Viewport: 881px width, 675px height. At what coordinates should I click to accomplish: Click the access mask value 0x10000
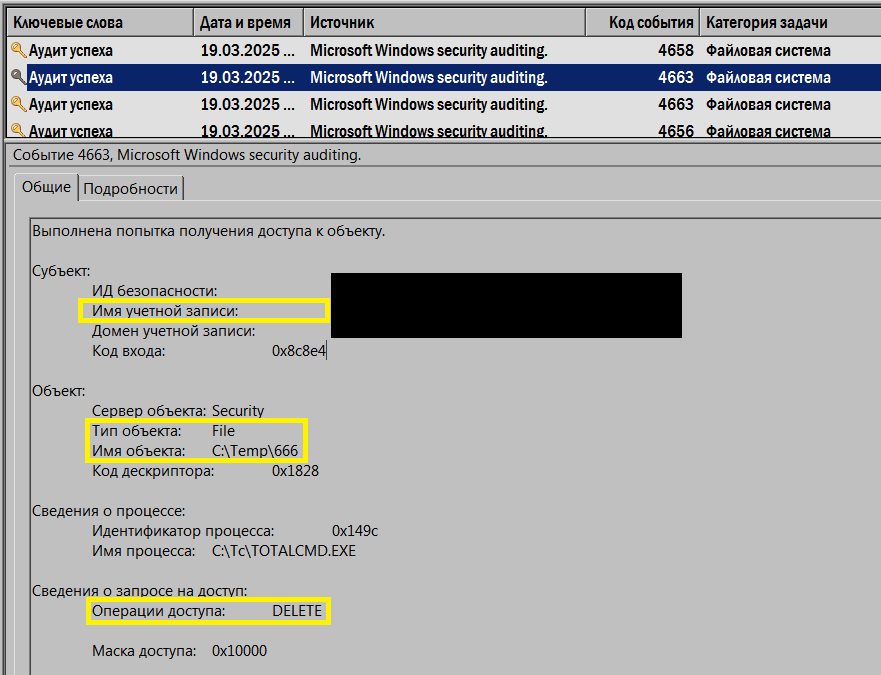239,651
